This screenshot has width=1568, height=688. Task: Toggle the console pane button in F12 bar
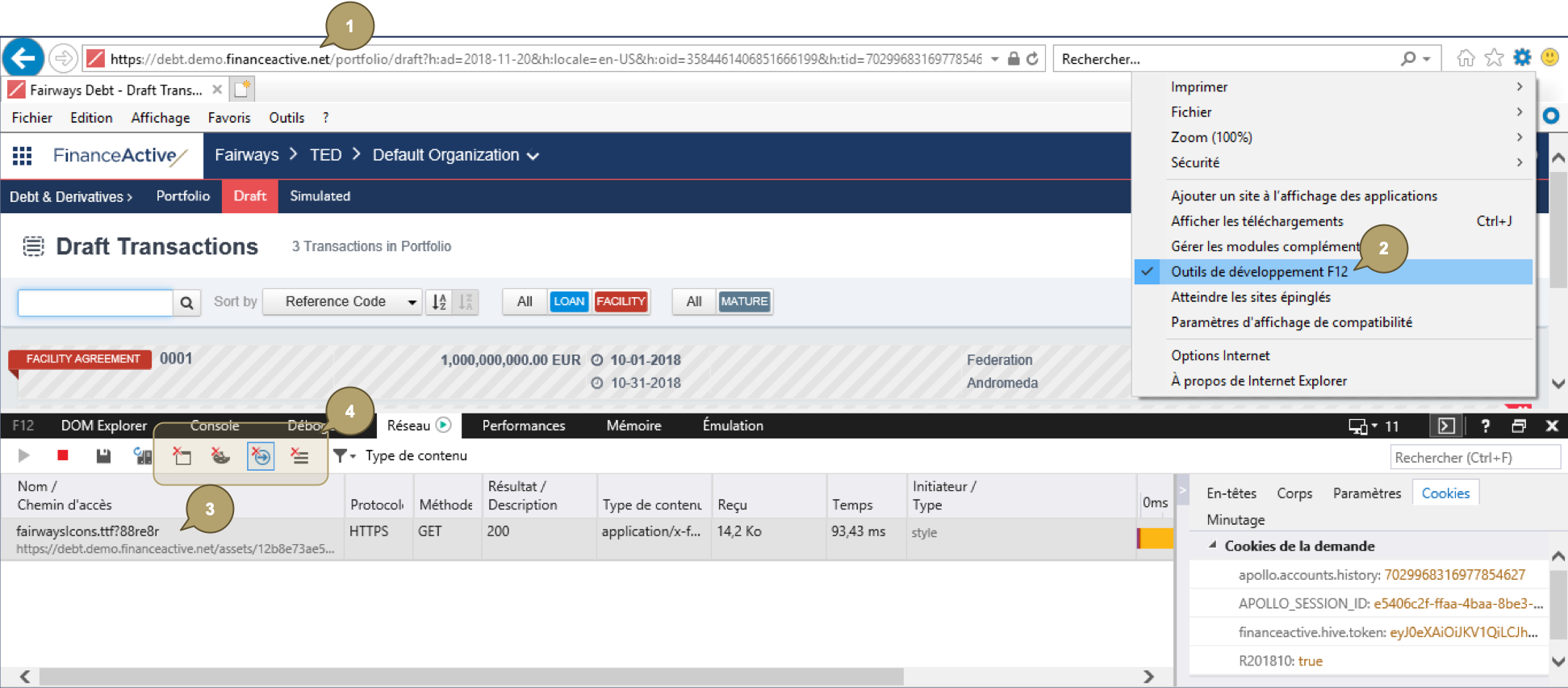1446,426
